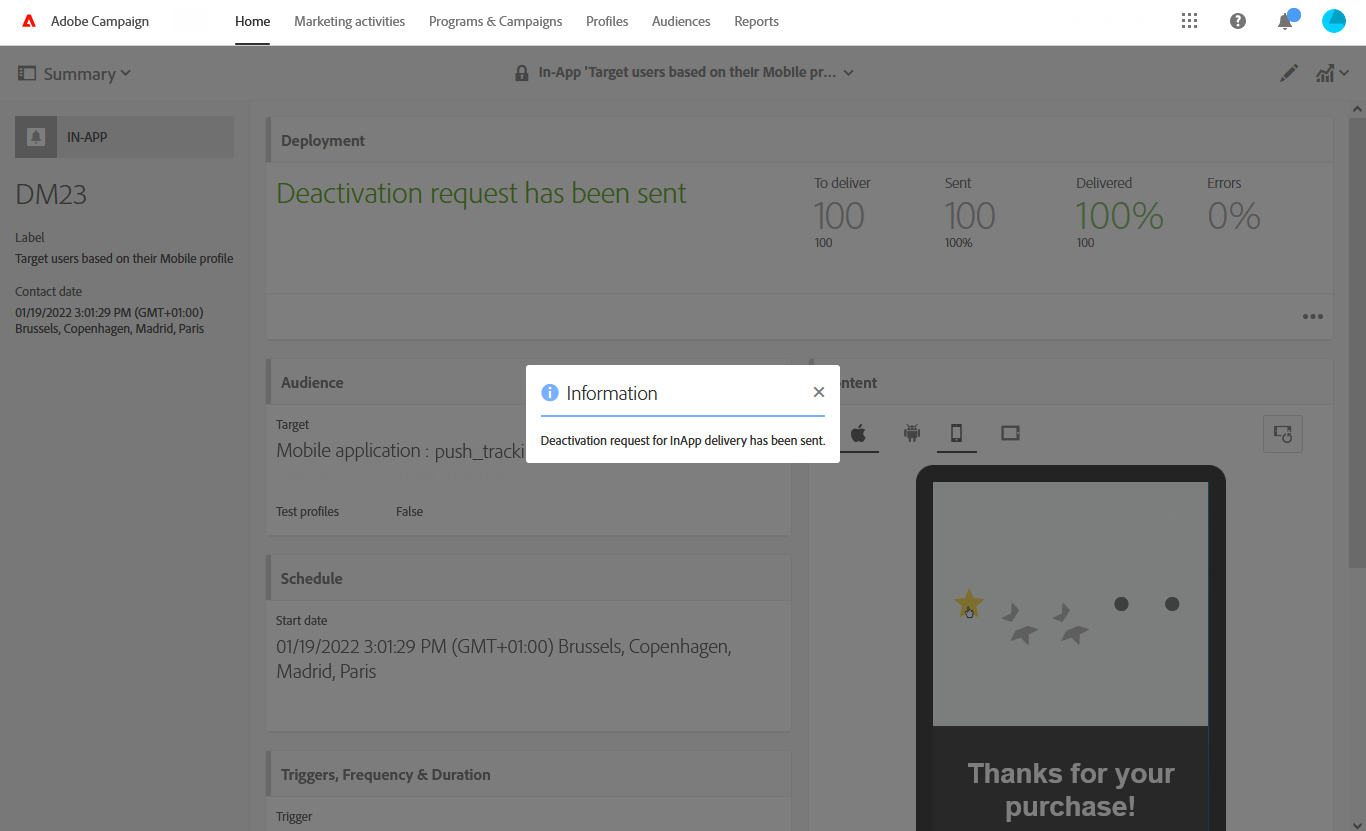Open Programs & Campaigns menu
The width and height of the screenshot is (1366, 831).
[x=495, y=21]
